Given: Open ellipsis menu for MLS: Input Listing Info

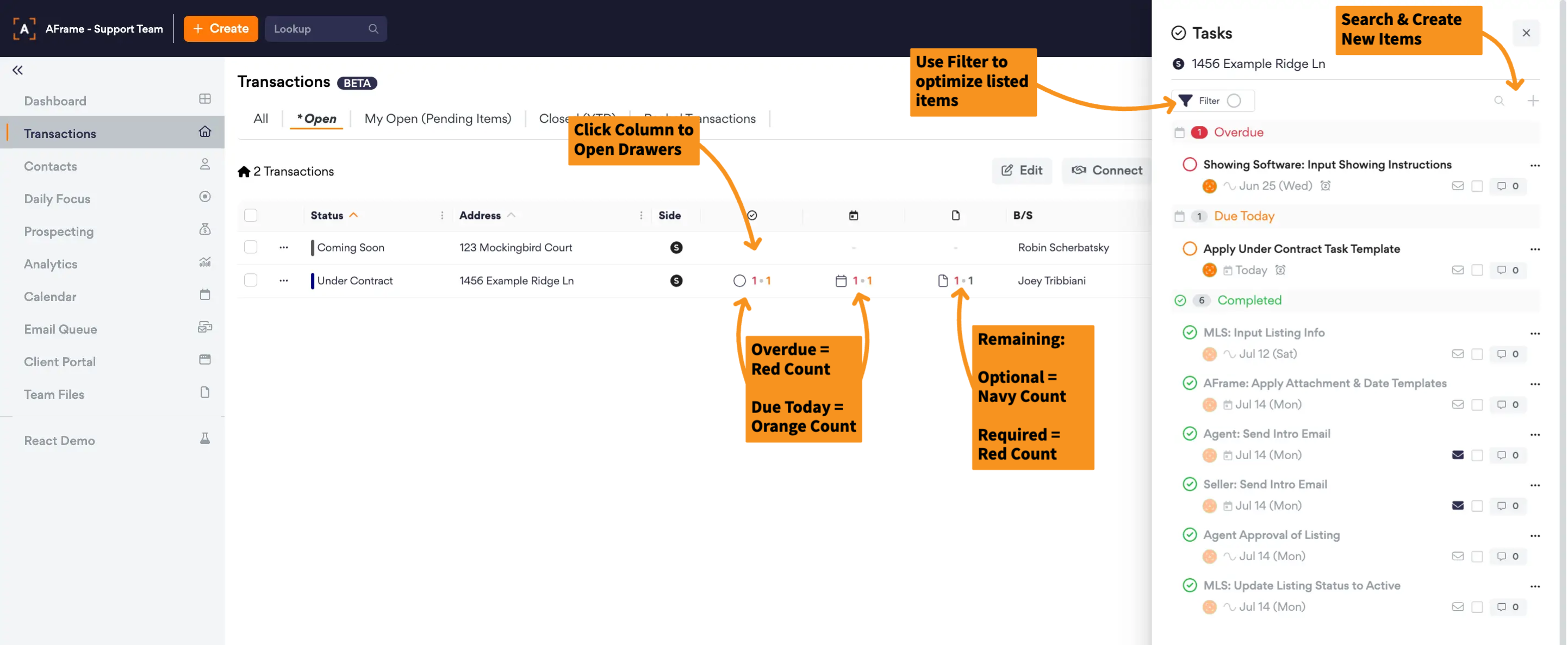Looking at the screenshot, I should pyautogui.click(x=1534, y=334).
